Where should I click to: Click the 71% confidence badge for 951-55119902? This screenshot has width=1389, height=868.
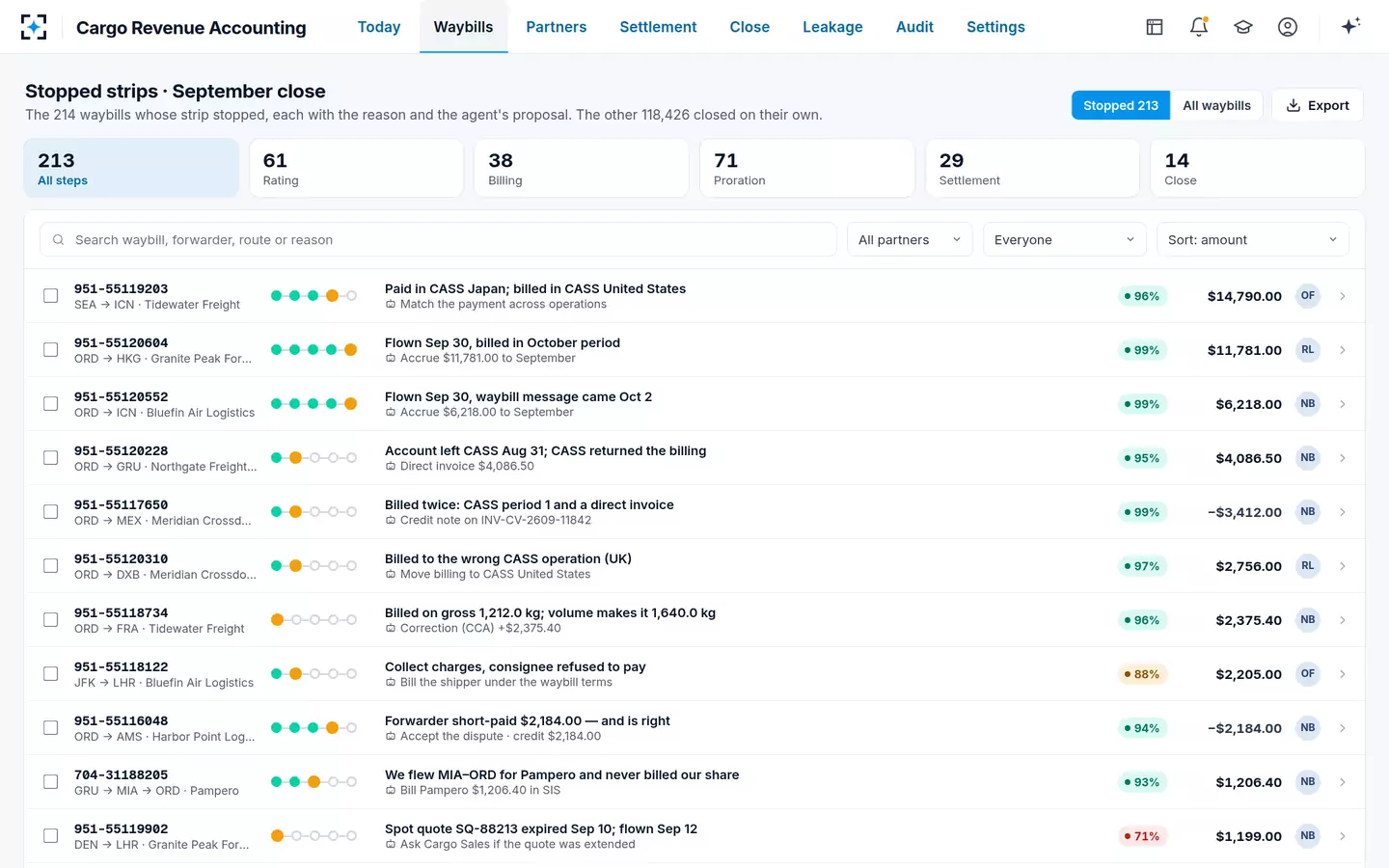(1142, 836)
